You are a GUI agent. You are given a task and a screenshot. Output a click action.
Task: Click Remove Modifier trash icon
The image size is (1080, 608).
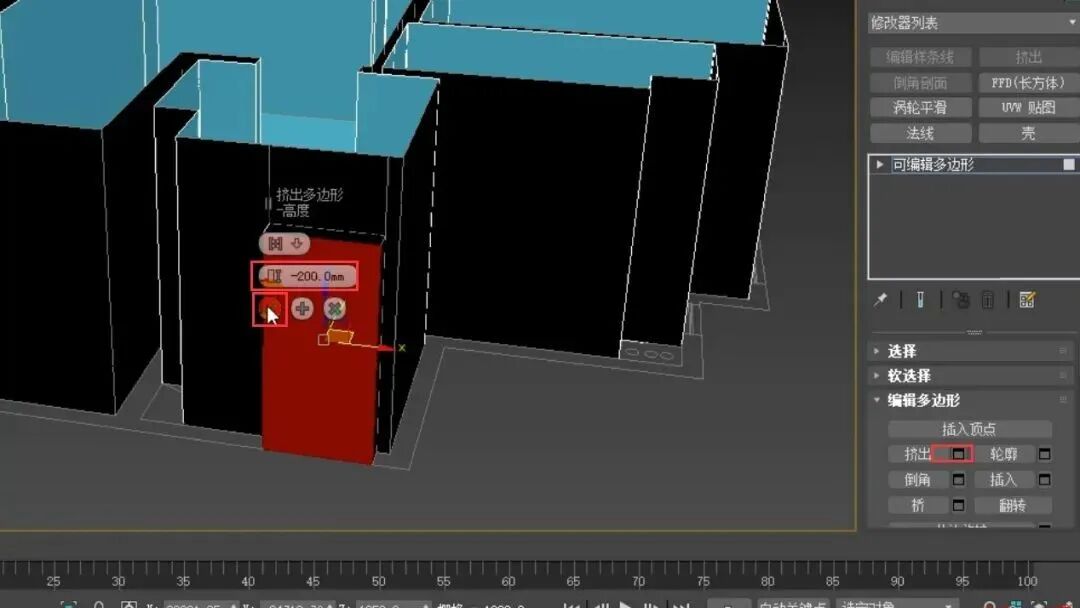pyautogui.click(x=988, y=300)
